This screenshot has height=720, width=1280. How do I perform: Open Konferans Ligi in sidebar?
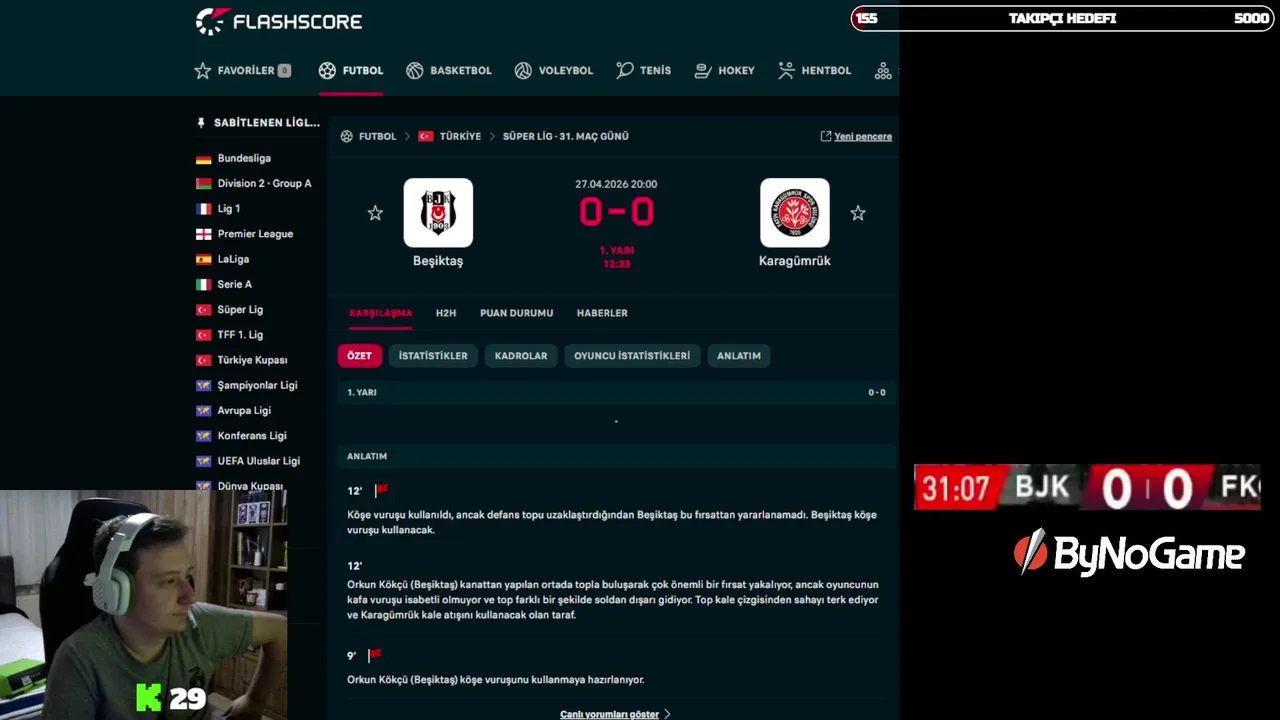pos(252,435)
